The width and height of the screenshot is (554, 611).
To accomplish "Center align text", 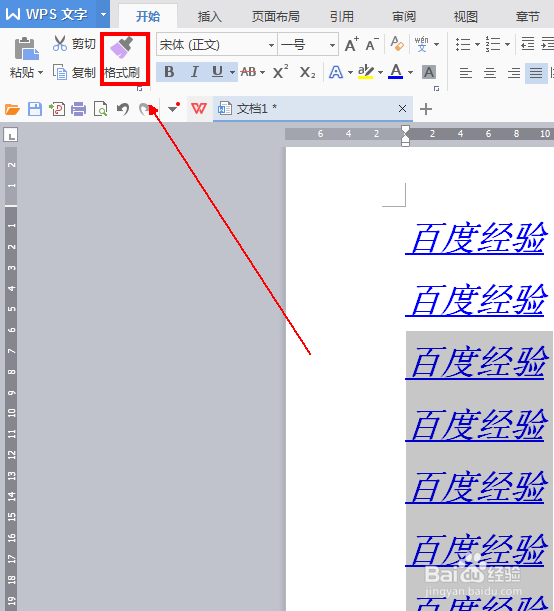I will click(490, 73).
